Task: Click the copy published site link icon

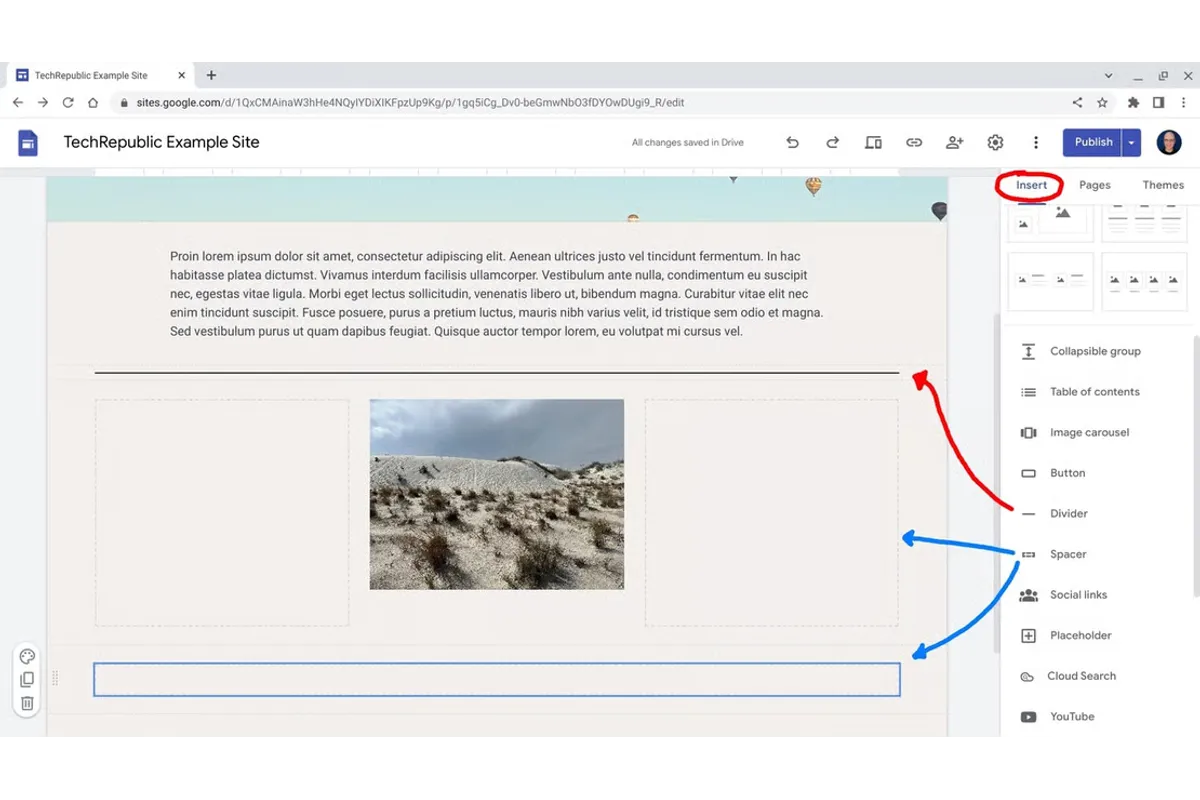Action: [x=914, y=142]
